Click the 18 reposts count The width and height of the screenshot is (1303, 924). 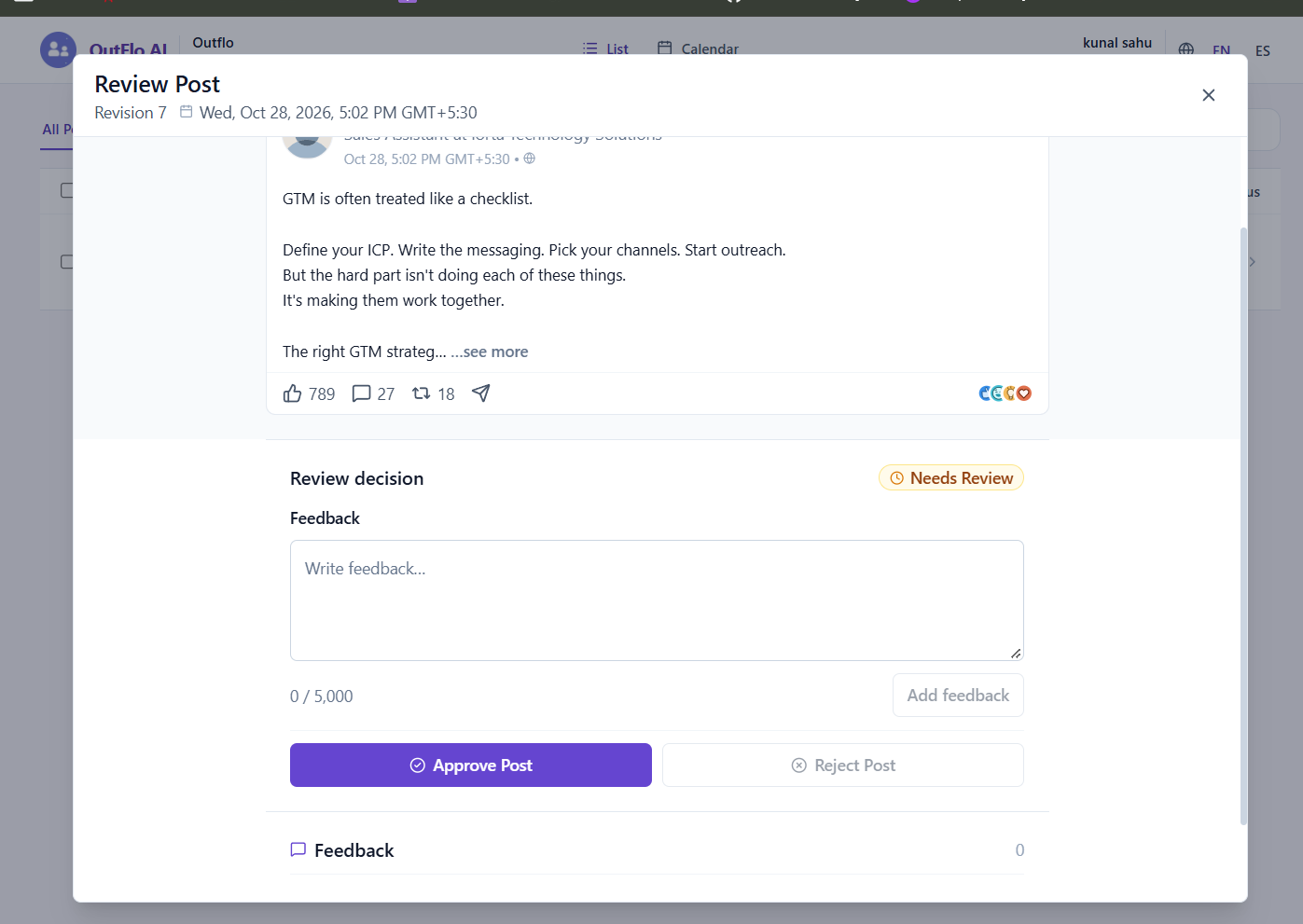click(447, 394)
